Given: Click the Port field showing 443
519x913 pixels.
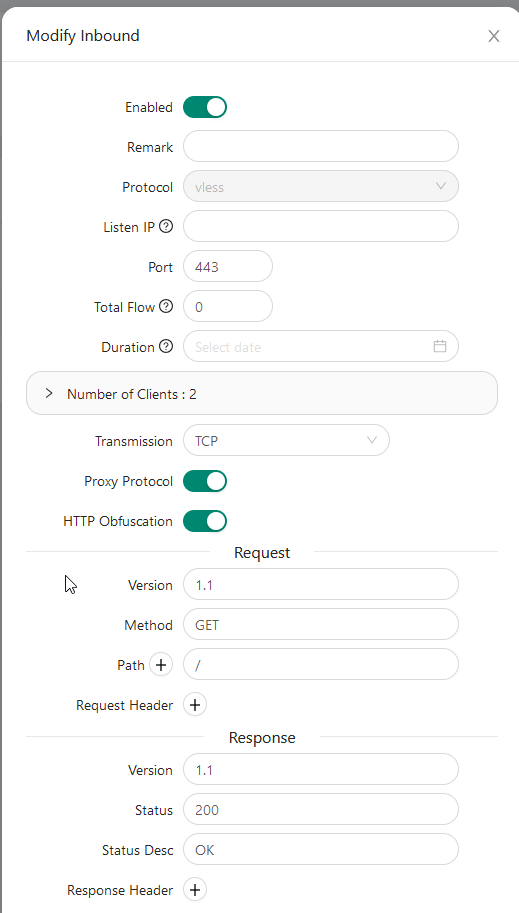Looking at the screenshot, I should [228, 267].
